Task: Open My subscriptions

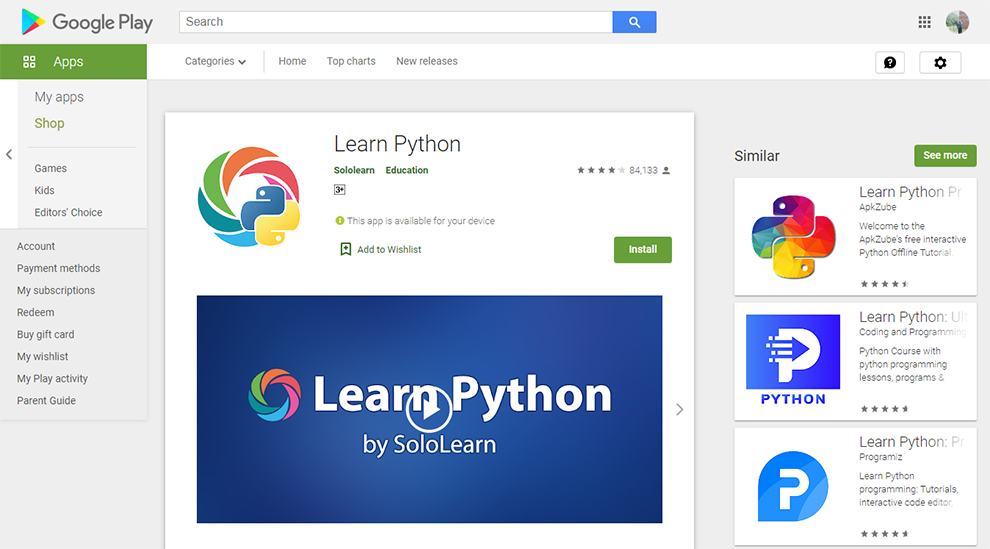Action: click(x=56, y=291)
